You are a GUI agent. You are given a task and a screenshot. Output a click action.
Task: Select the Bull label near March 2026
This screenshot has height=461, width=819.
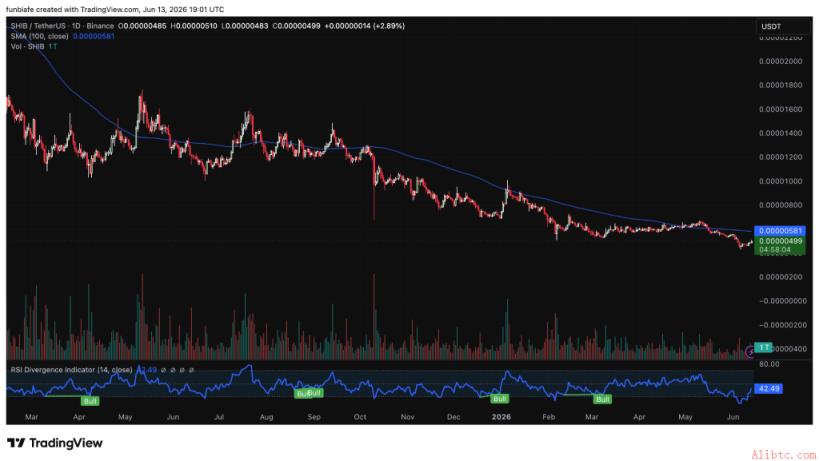click(x=602, y=399)
